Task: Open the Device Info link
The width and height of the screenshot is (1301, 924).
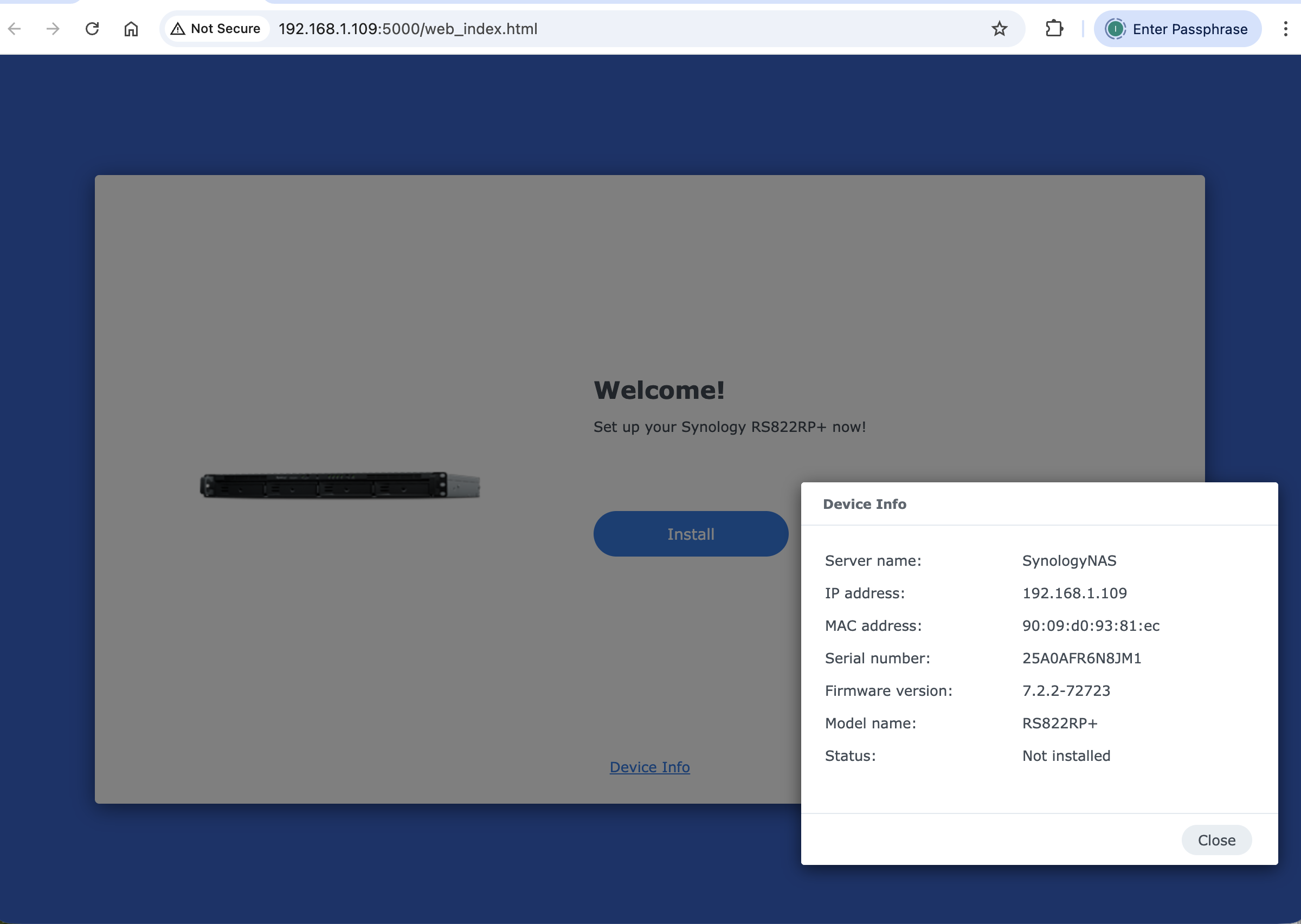Action: [x=649, y=767]
